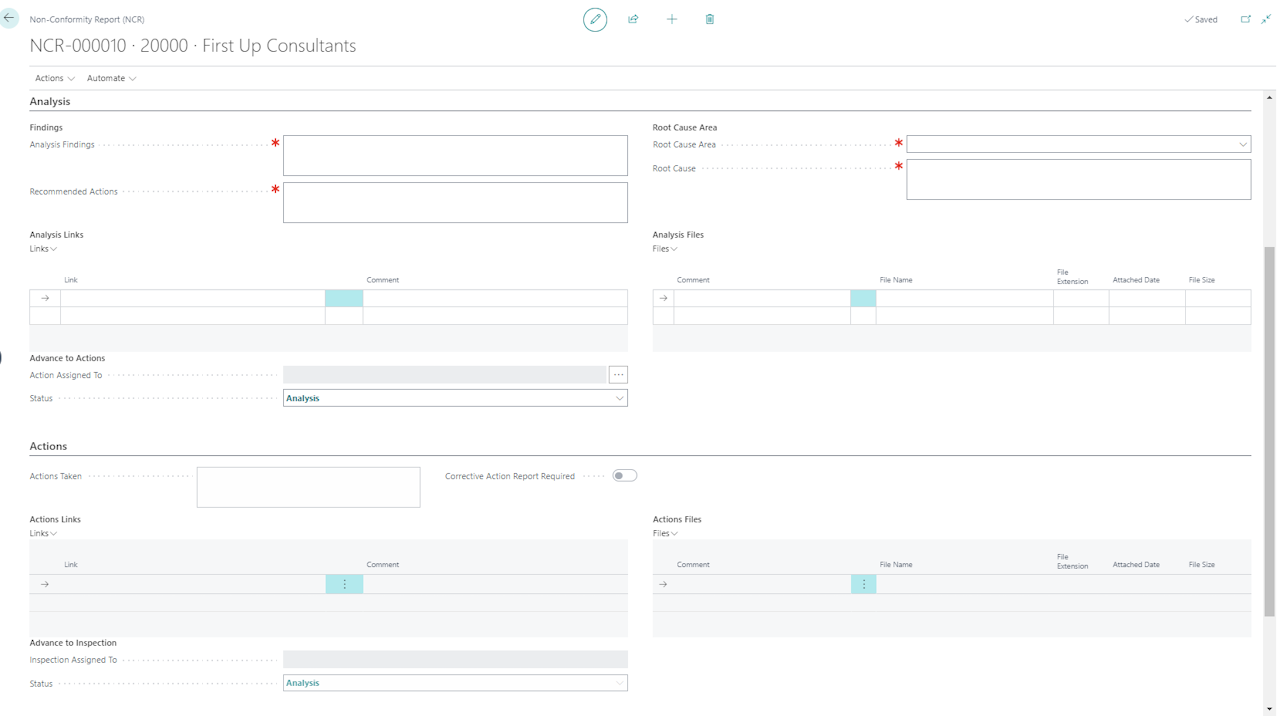Image resolution: width=1280 pixels, height=720 pixels.
Task: Click the trash delete icon
Action: click(710, 19)
